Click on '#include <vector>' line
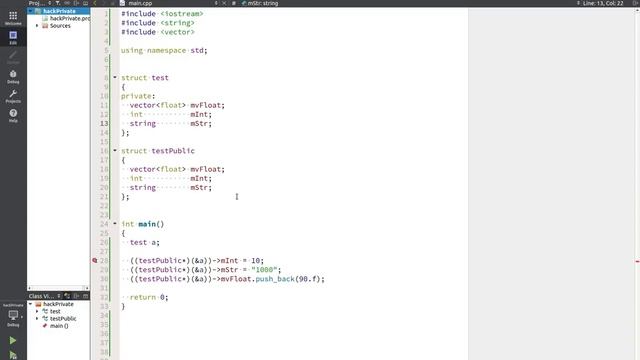640x360 pixels. (x=158, y=32)
